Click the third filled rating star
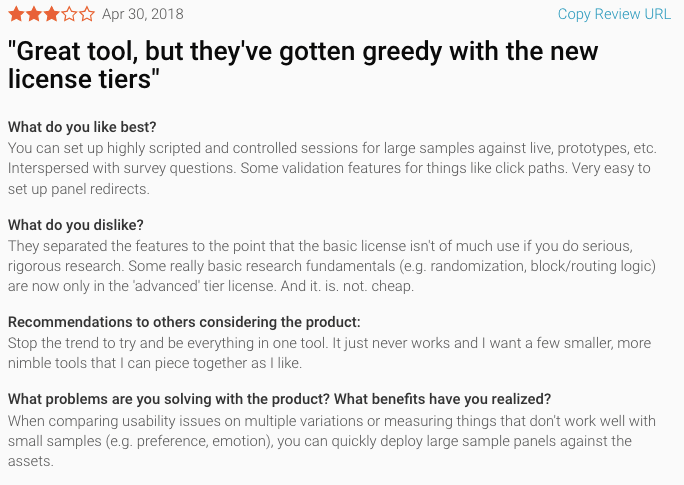 point(51,14)
